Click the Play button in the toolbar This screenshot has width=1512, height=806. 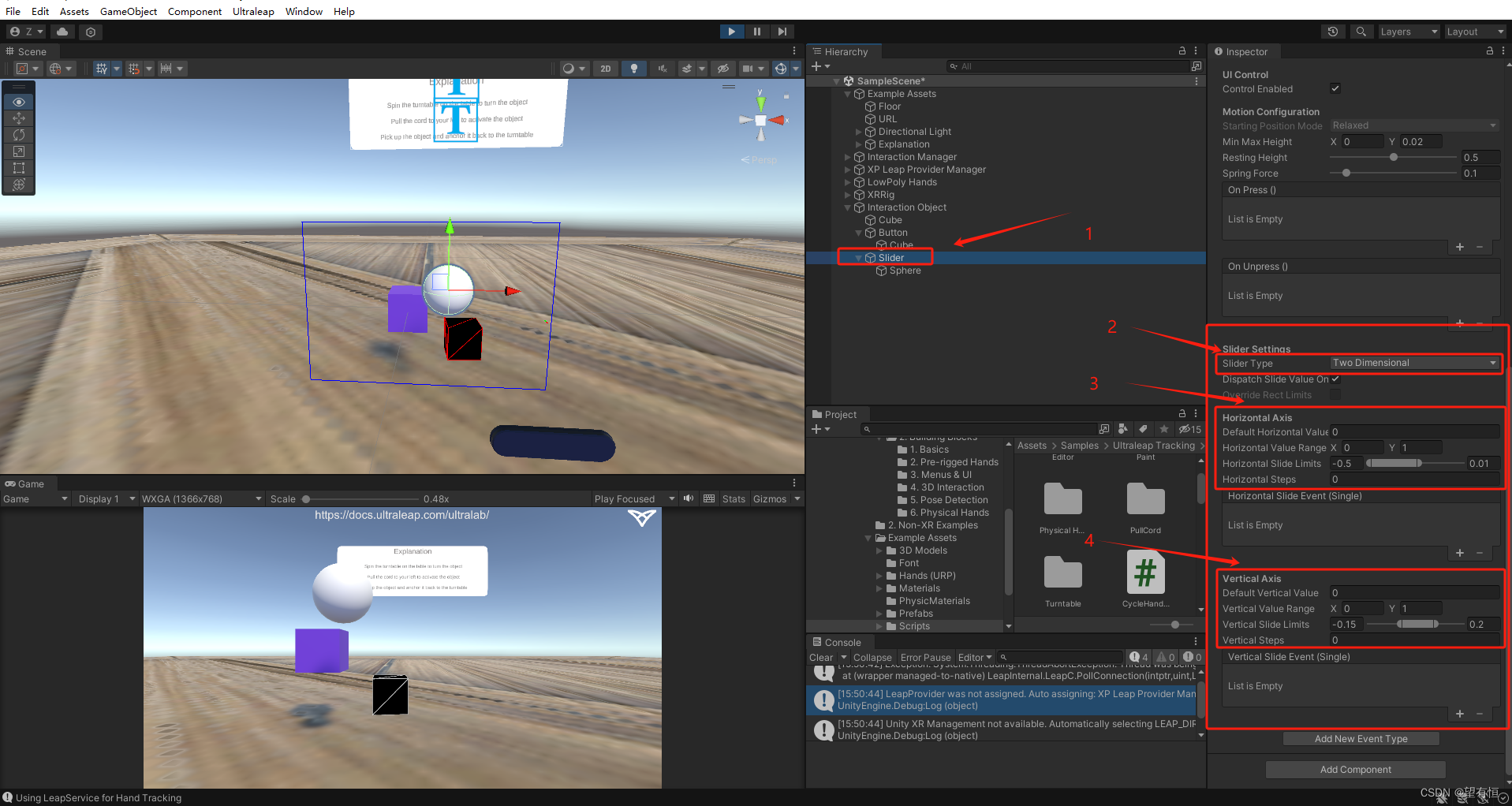click(x=732, y=32)
